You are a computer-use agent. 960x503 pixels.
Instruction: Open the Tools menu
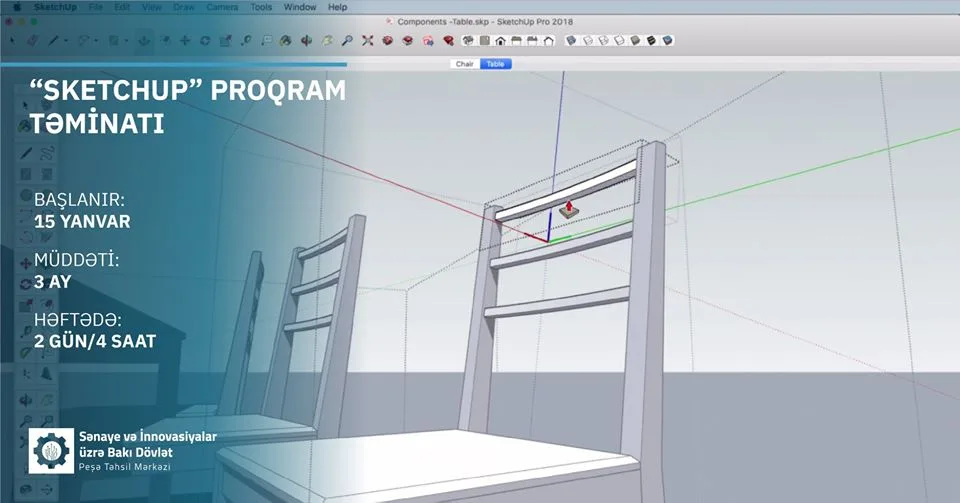coord(261,7)
